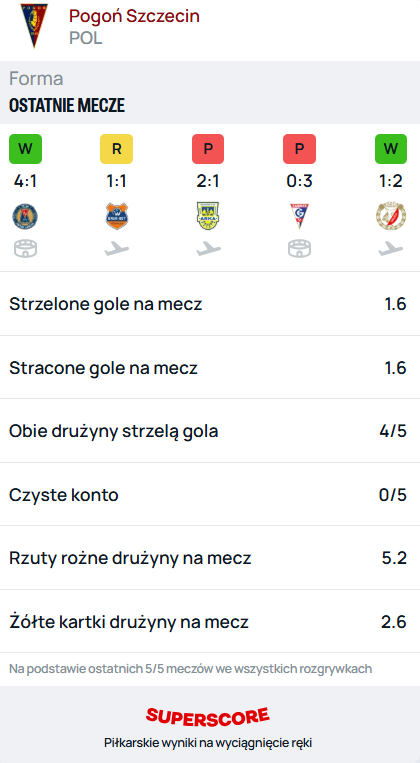
Task: Open the Pogoń Szczecin team name link
Action: pyautogui.click(x=134, y=16)
